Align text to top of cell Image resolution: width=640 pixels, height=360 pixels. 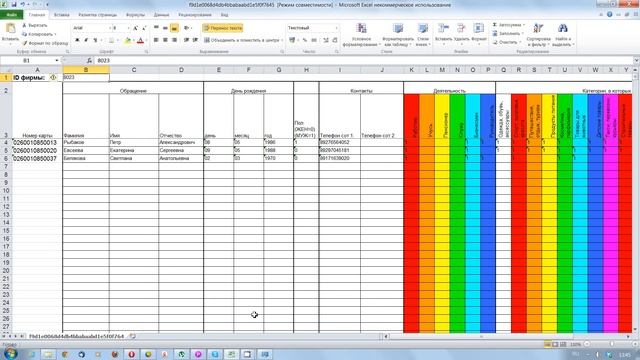(156, 28)
